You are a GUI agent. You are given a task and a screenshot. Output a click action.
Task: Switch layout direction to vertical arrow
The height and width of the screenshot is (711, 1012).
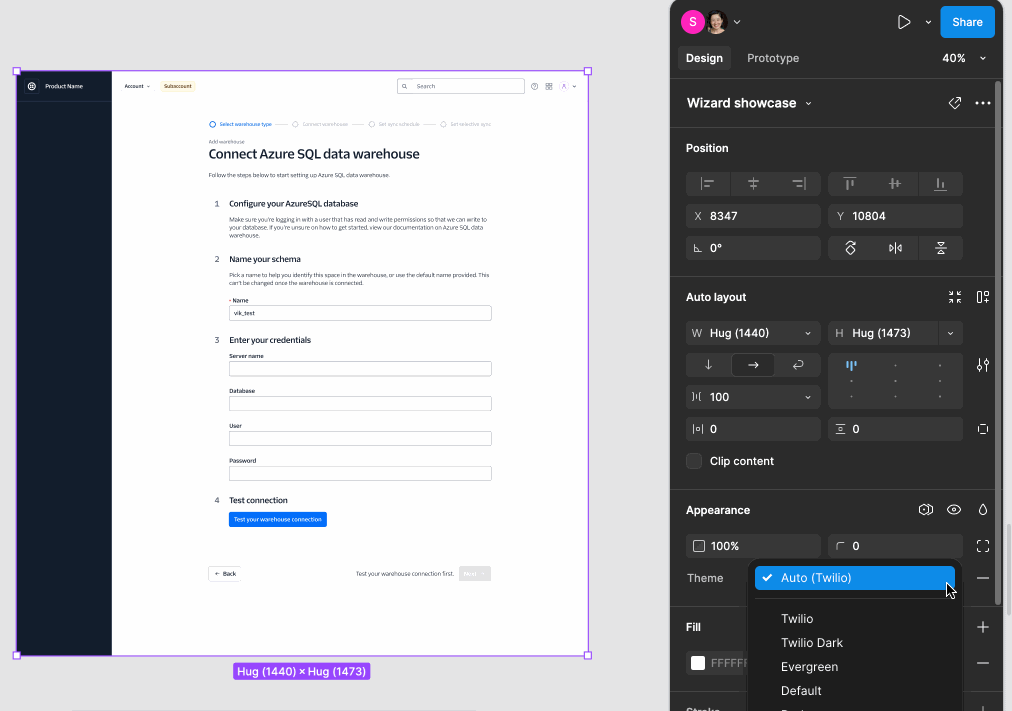707,364
